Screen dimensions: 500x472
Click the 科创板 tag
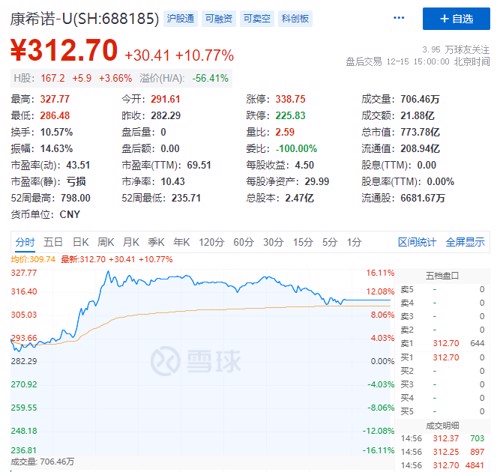(x=295, y=18)
